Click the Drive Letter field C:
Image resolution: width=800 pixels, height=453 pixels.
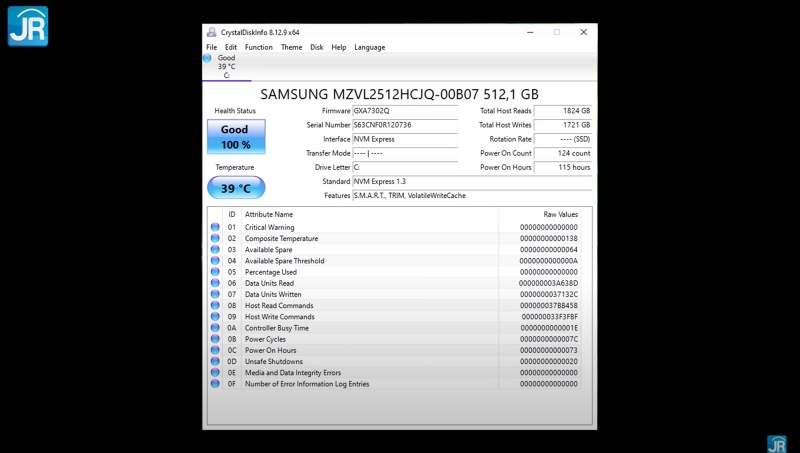405,167
